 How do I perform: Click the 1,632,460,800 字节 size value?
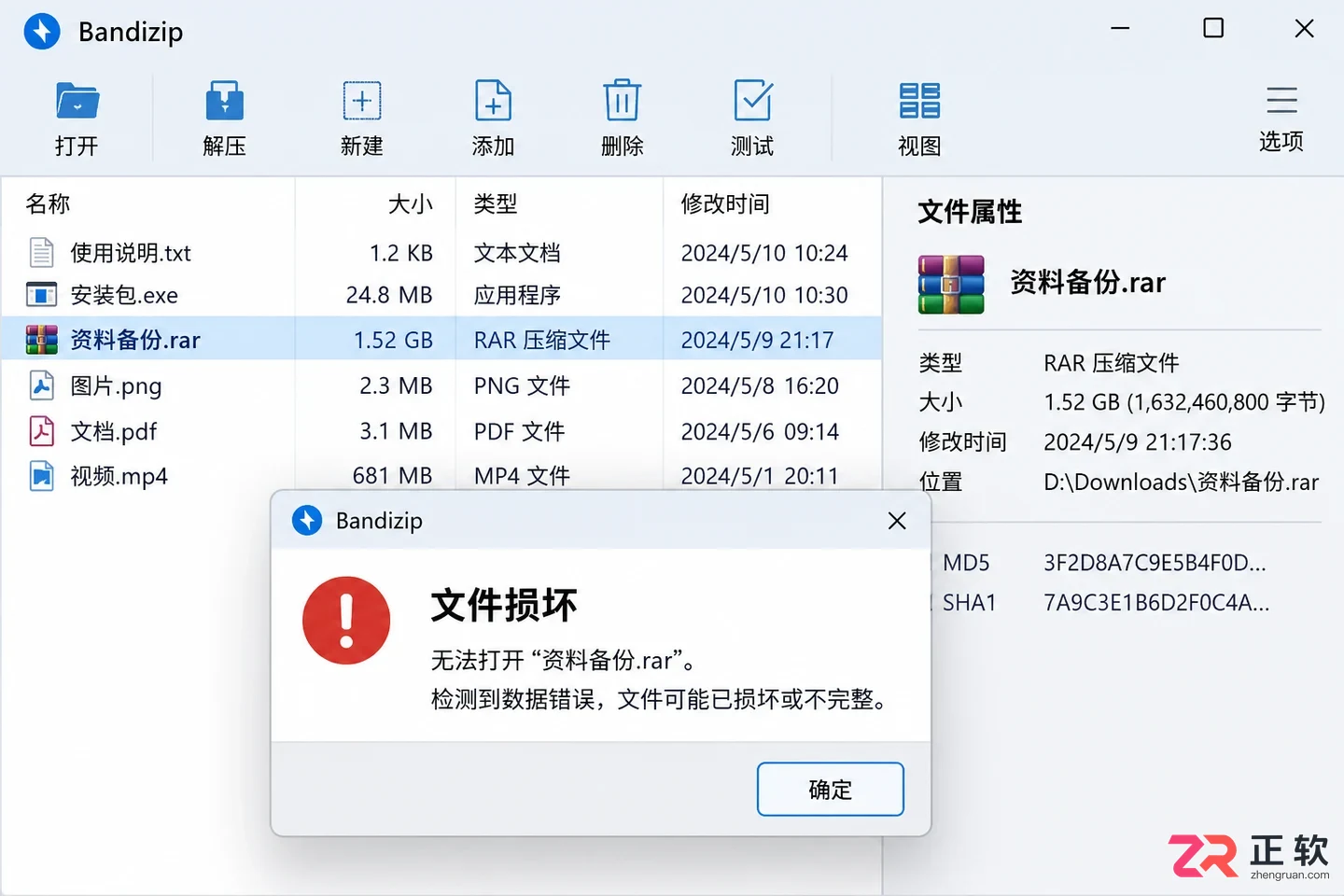[1225, 403]
